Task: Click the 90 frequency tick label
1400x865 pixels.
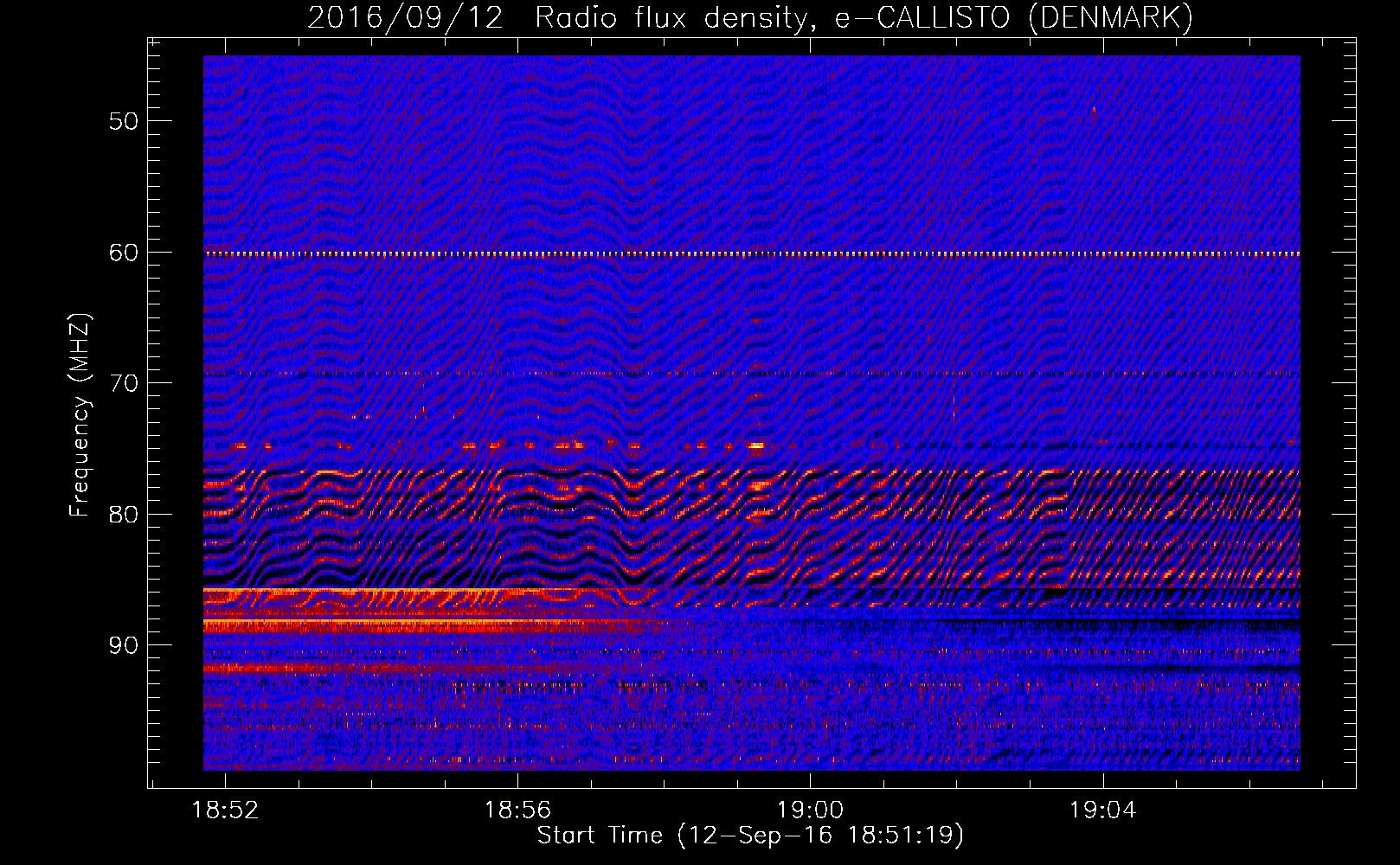Action: click(124, 645)
